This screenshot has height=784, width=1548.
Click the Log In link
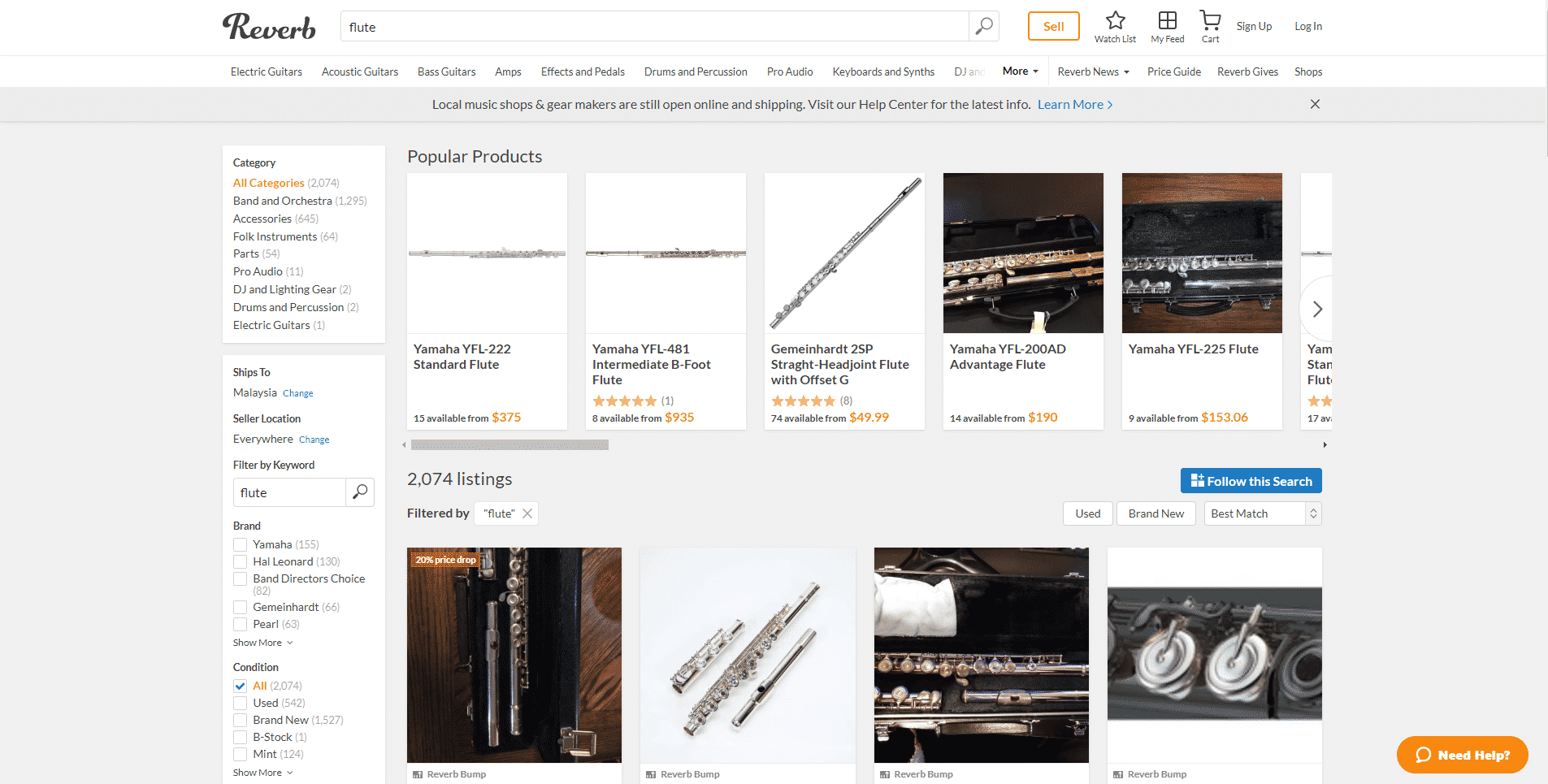tap(1308, 26)
